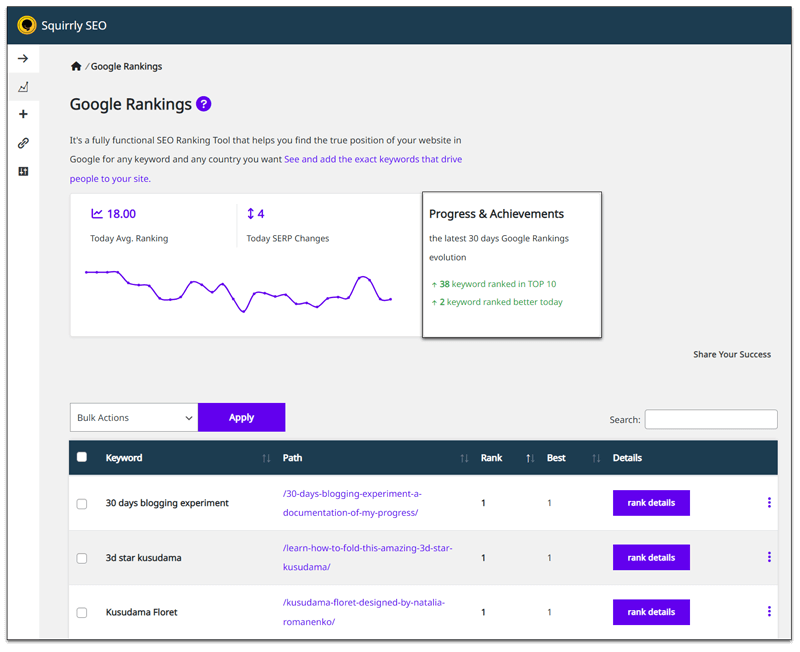Image resolution: width=800 pixels, height=652 pixels.
Task: Expand the sidebar with the arrow icon
Action: coord(23,59)
